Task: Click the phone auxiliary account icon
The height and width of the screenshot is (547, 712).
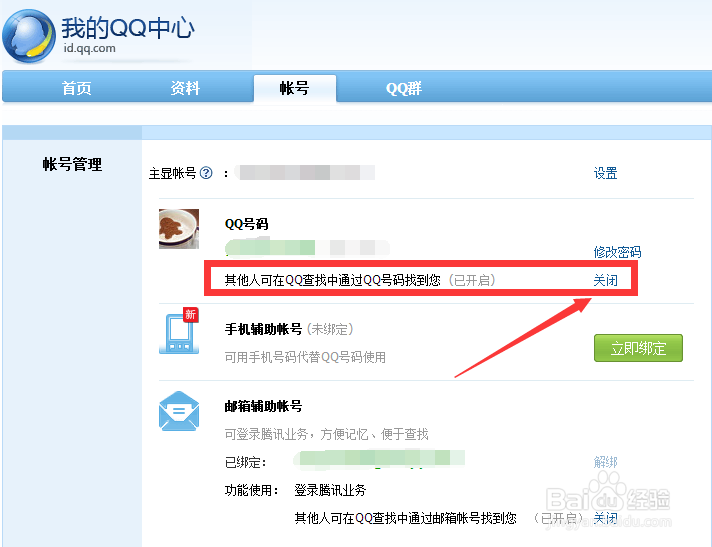Action: (180, 331)
